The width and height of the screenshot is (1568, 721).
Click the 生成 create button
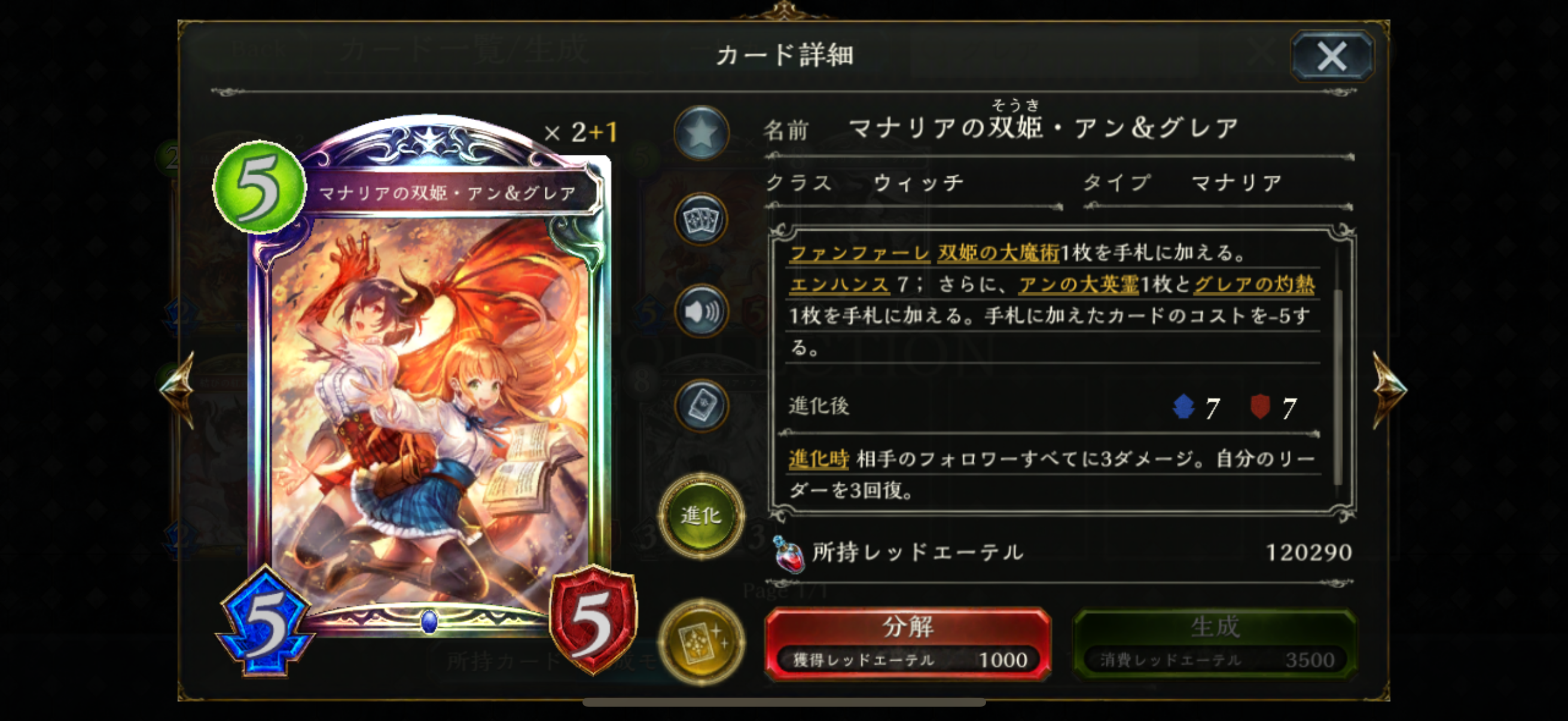pyautogui.click(x=1215, y=643)
